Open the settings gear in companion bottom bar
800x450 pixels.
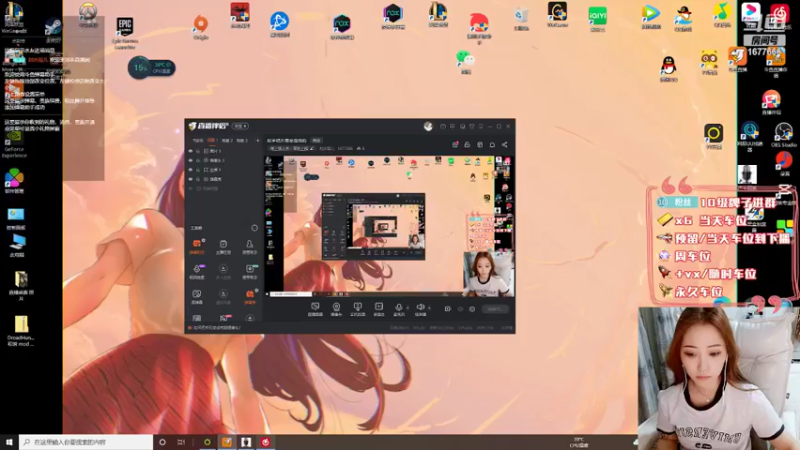[x=472, y=309]
